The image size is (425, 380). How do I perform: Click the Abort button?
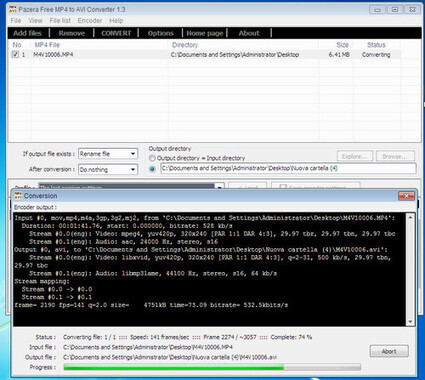point(389,351)
